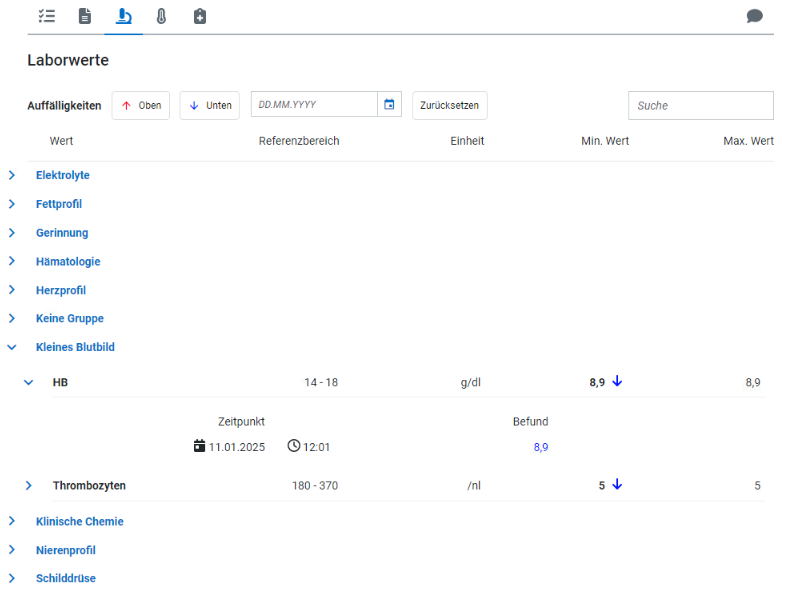The image size is (791, 616).
Task: Open the checklist tab icon
Action: pyautogui.click(x=47, y=16)
